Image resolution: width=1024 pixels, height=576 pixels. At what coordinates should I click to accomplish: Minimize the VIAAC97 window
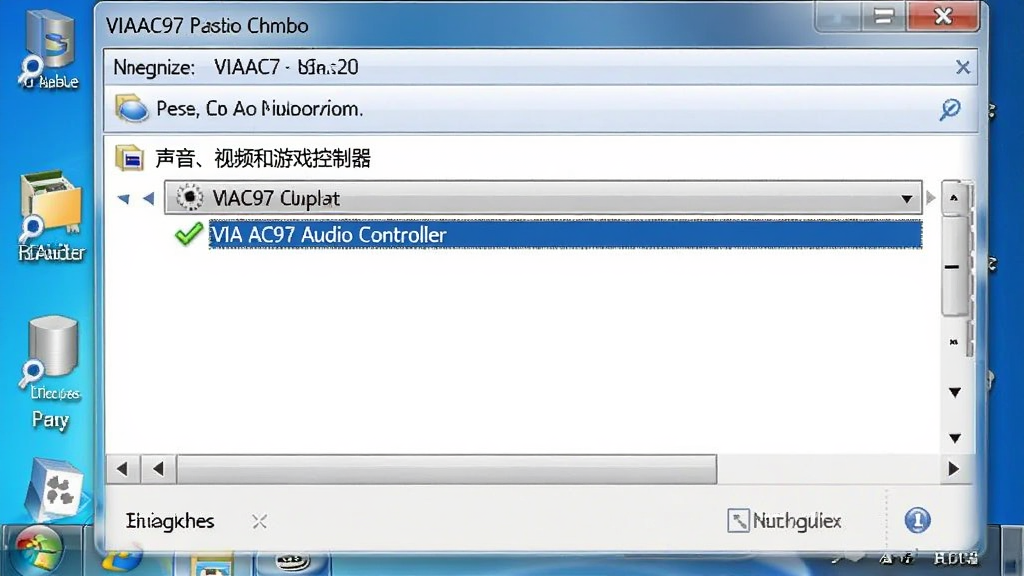[837, 16]
